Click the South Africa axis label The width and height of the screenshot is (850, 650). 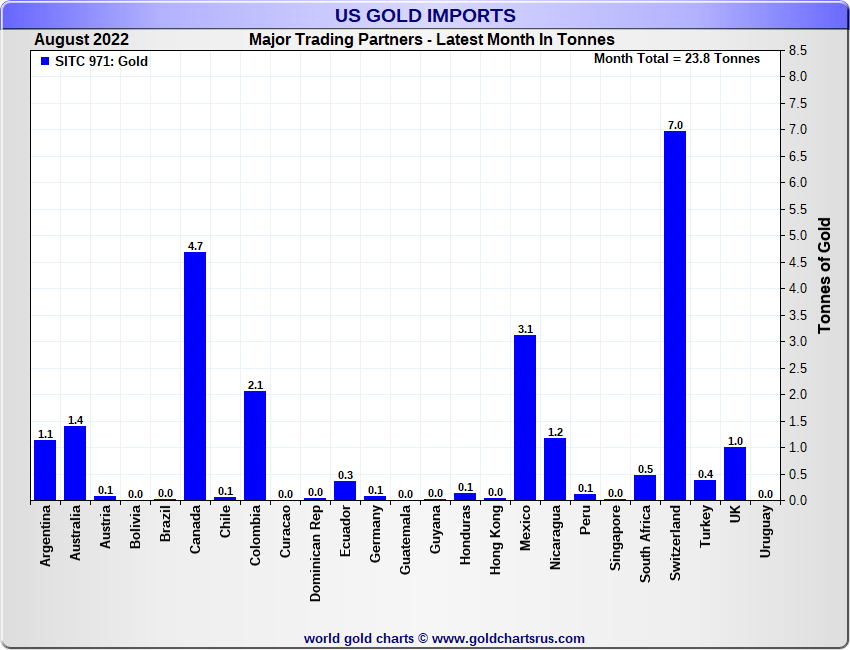(x=645, y=544)
